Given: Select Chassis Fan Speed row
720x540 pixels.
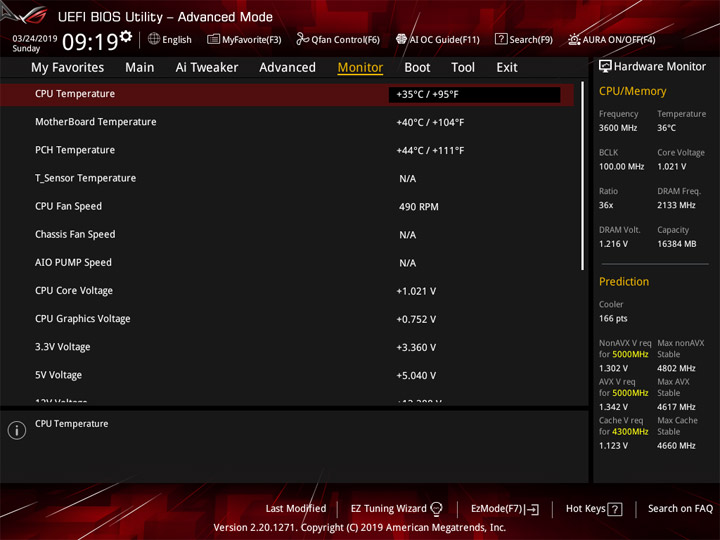Looking at the screenshot, I should [287, 235].
